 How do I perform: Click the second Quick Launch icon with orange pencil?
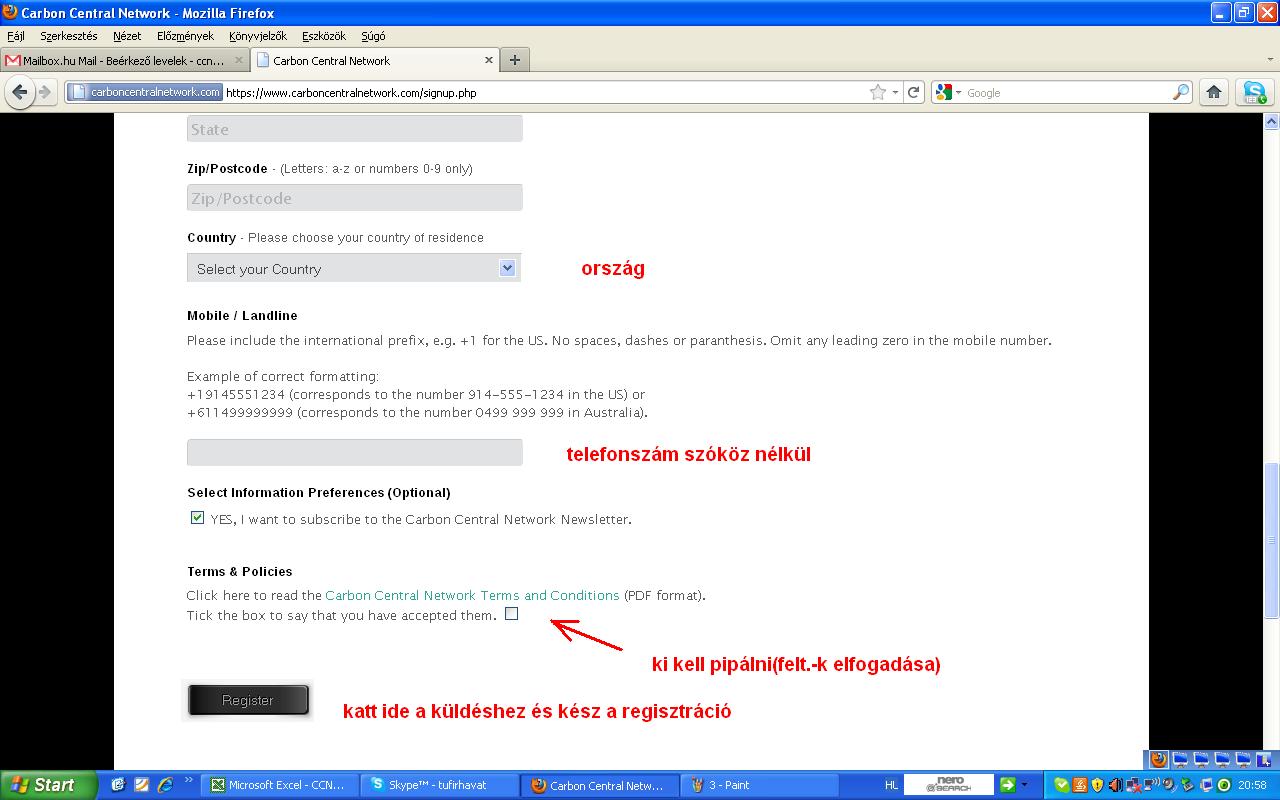click(141, 785)
